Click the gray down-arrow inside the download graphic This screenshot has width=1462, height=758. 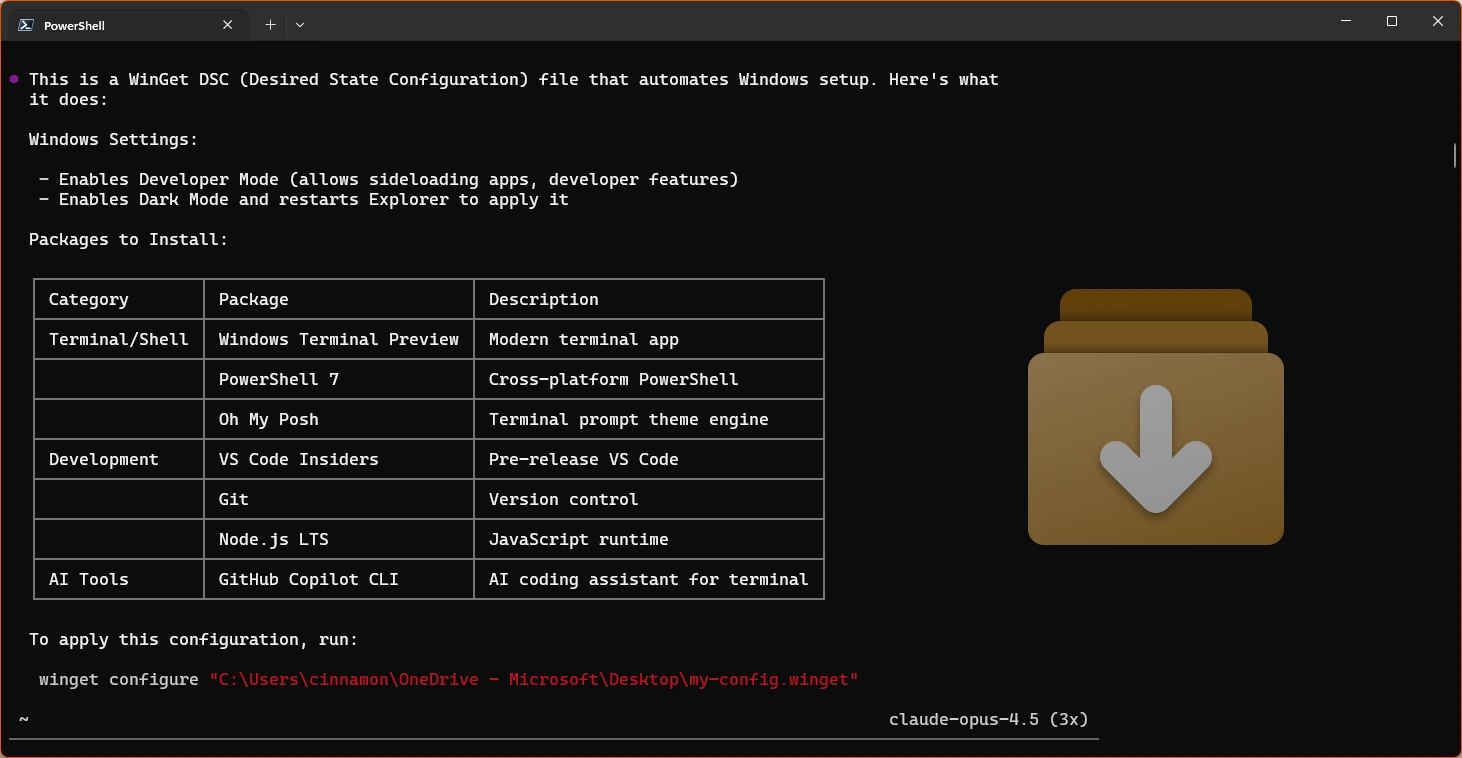coord(1158,448)
